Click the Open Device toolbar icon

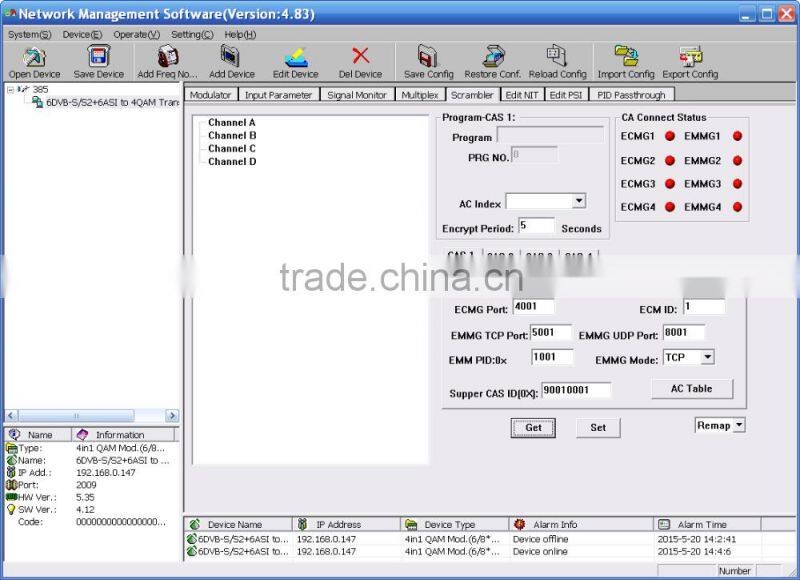(34, 57)
